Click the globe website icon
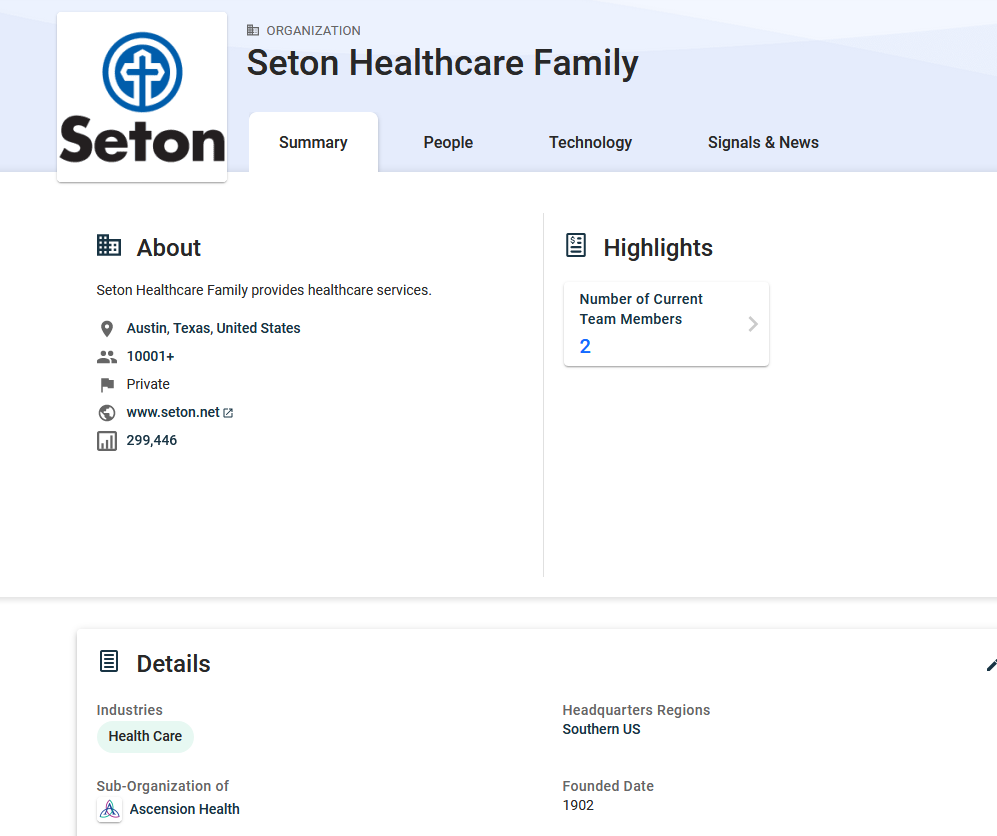Image resolution: width=997 pixels, height=836 pixels. [x=107, y=413]
